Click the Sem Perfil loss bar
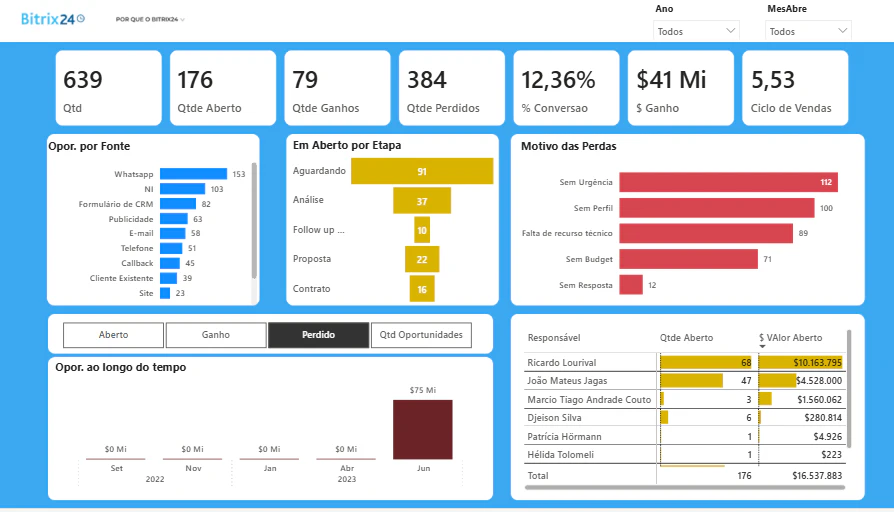 coord(717,208)
